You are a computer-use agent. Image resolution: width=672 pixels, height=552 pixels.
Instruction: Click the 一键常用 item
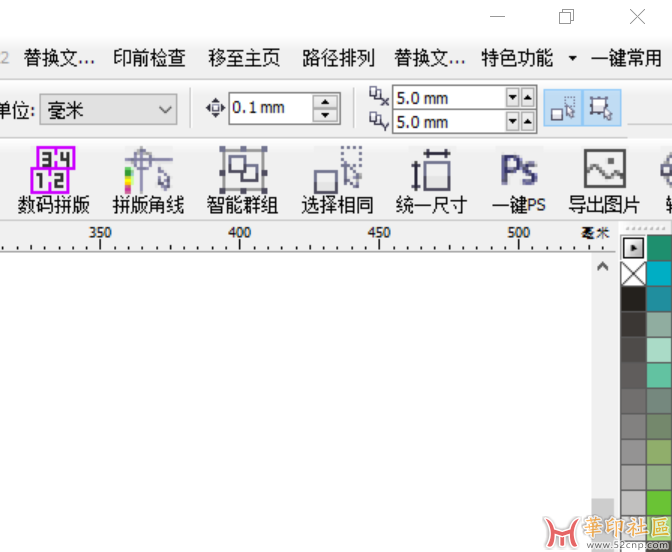(x=627, y=58)
